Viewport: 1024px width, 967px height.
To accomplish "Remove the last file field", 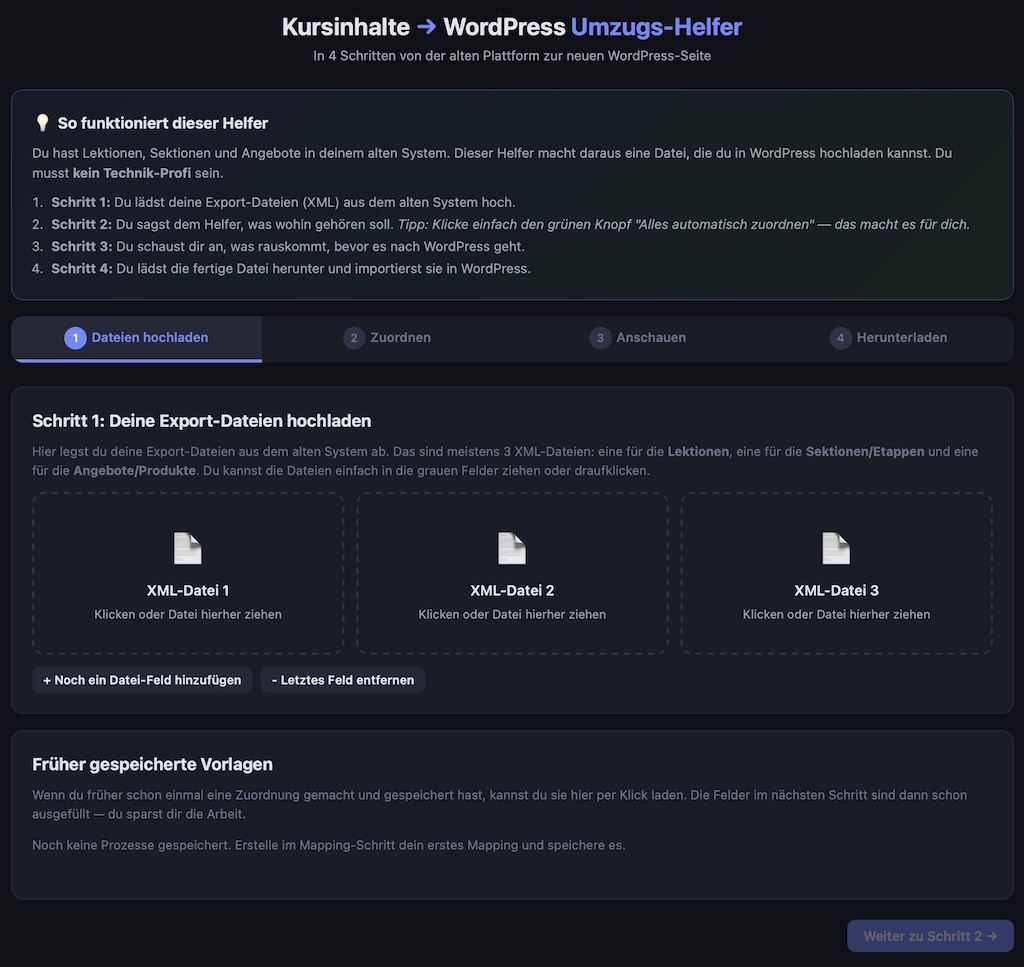I will tap(343, 680).
